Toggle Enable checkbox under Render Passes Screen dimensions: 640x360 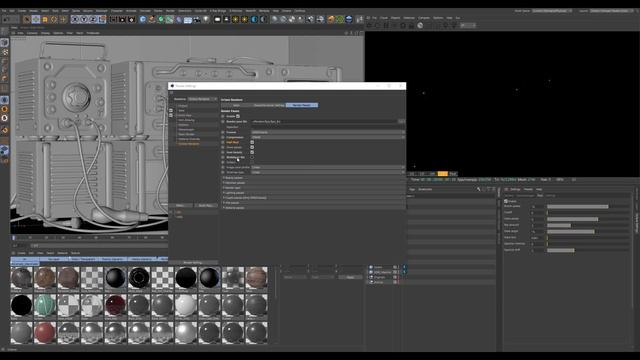point(238,116)
